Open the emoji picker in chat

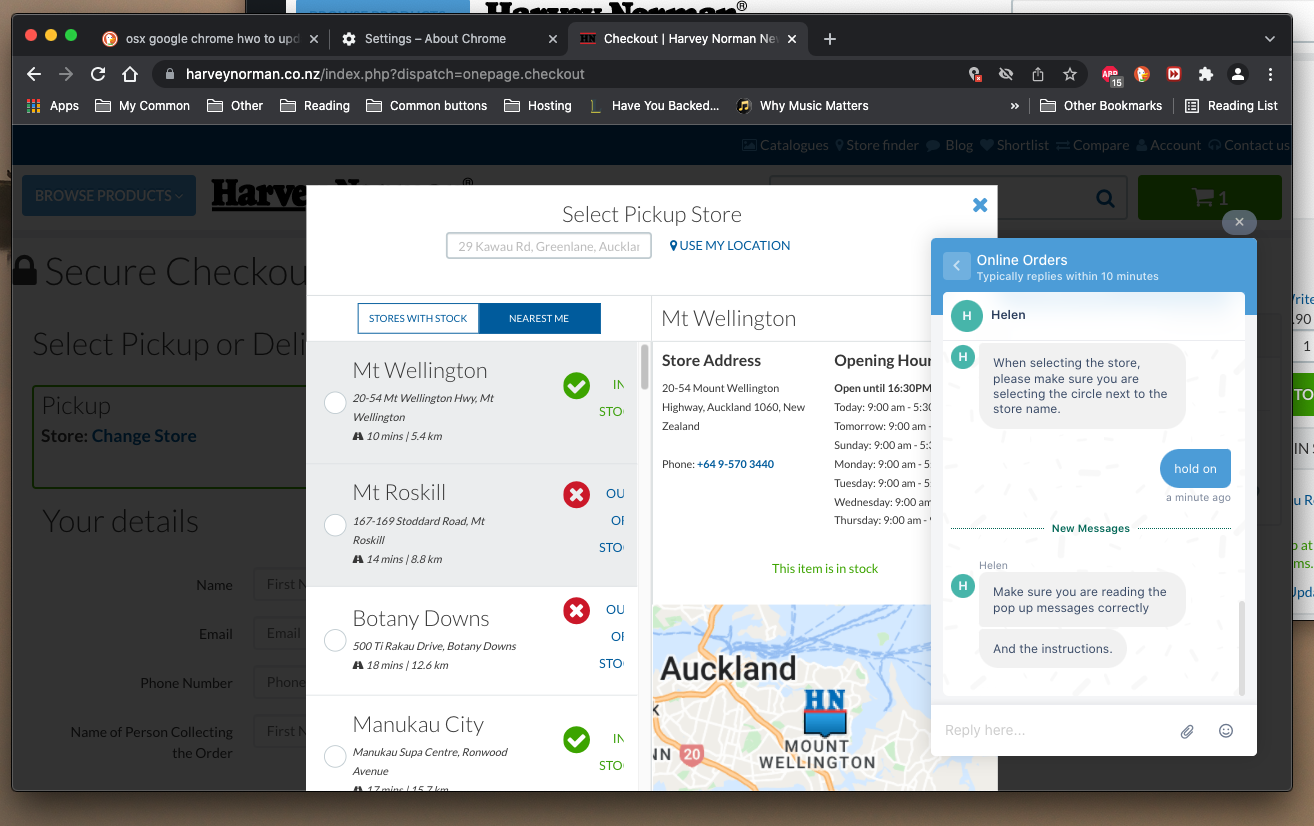[x=1226, y=730]
